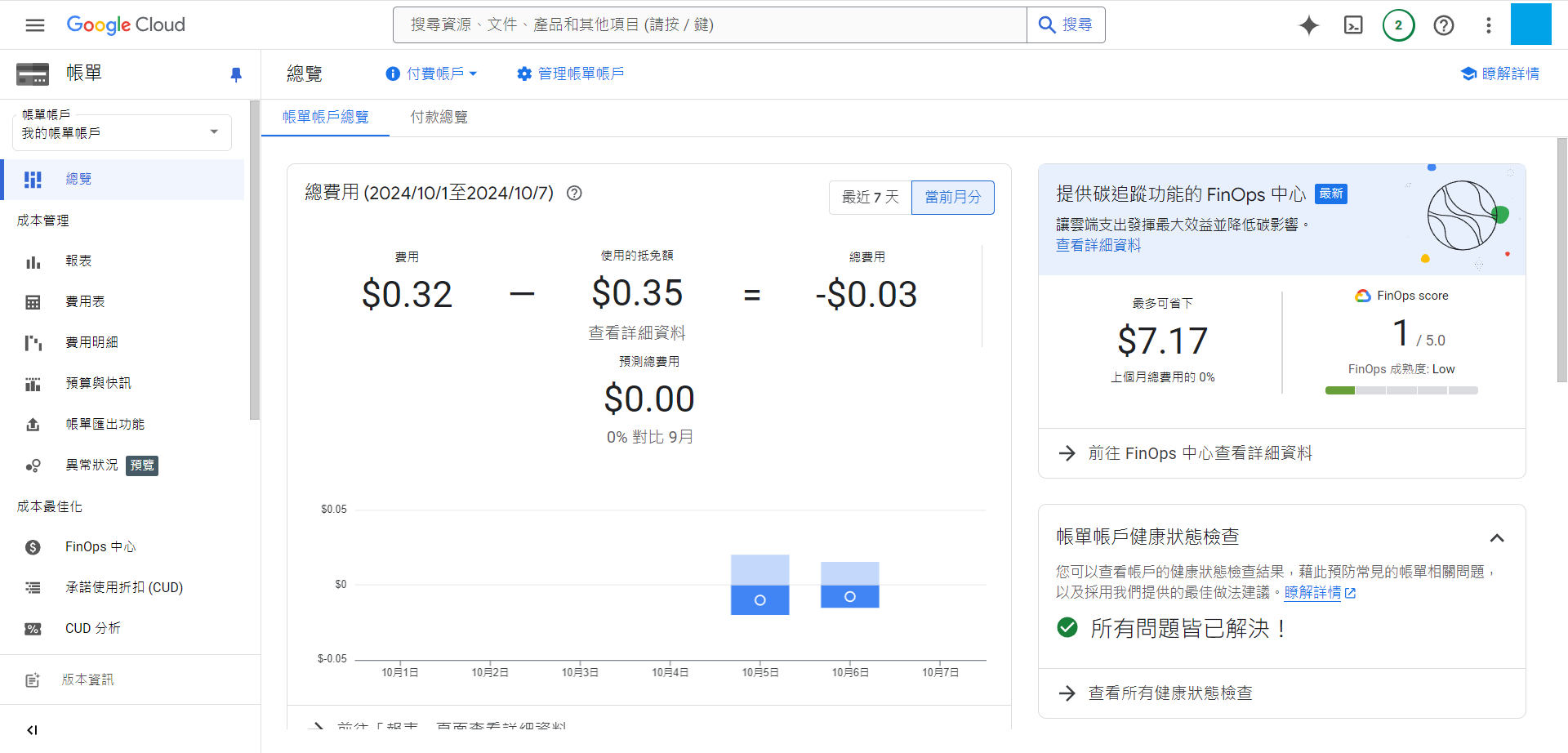1568x753 pixels.
Task: Click the 最新 badge in FinOps banner
Action: [1331, 194]
